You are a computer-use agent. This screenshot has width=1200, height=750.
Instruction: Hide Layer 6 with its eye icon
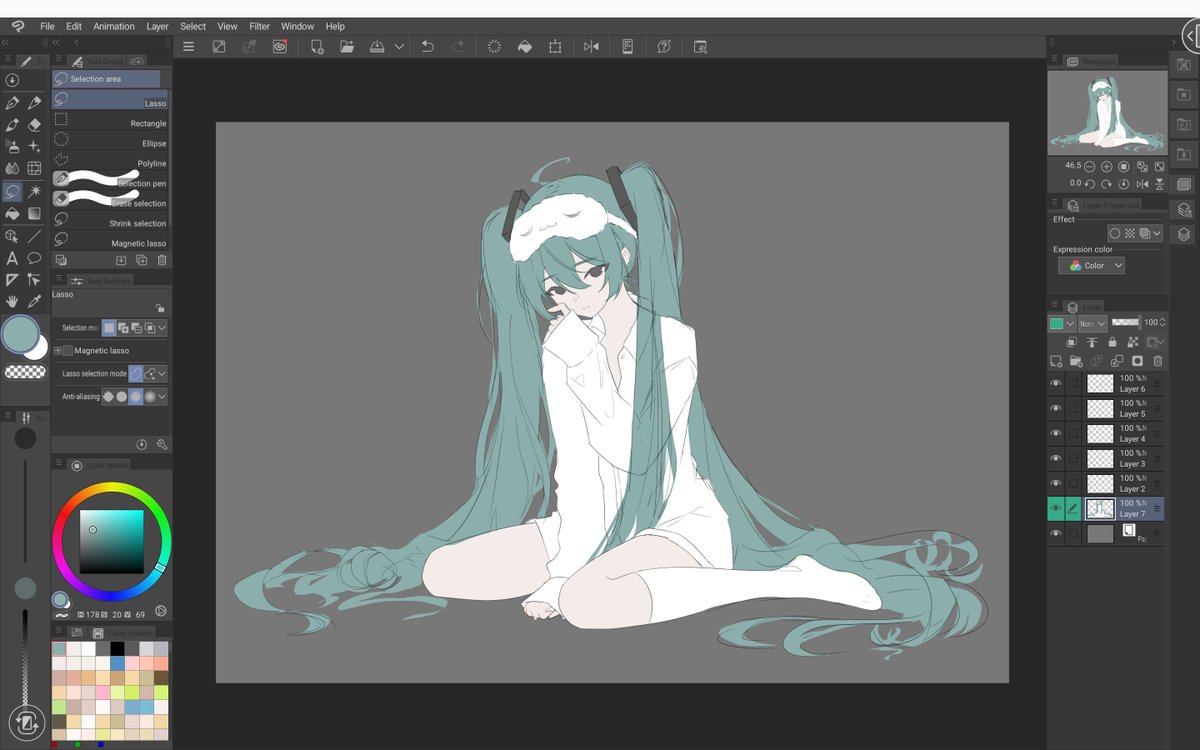[1055, 383]
